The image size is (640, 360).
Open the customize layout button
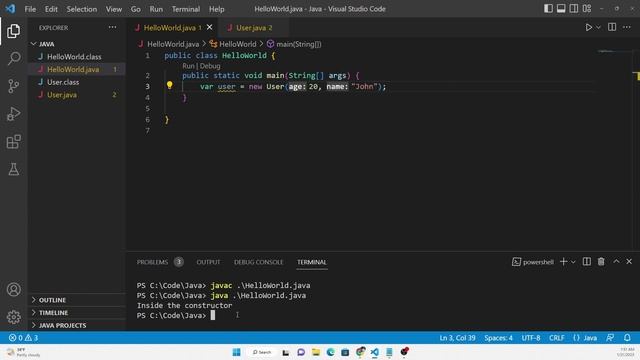click(587, 9)
